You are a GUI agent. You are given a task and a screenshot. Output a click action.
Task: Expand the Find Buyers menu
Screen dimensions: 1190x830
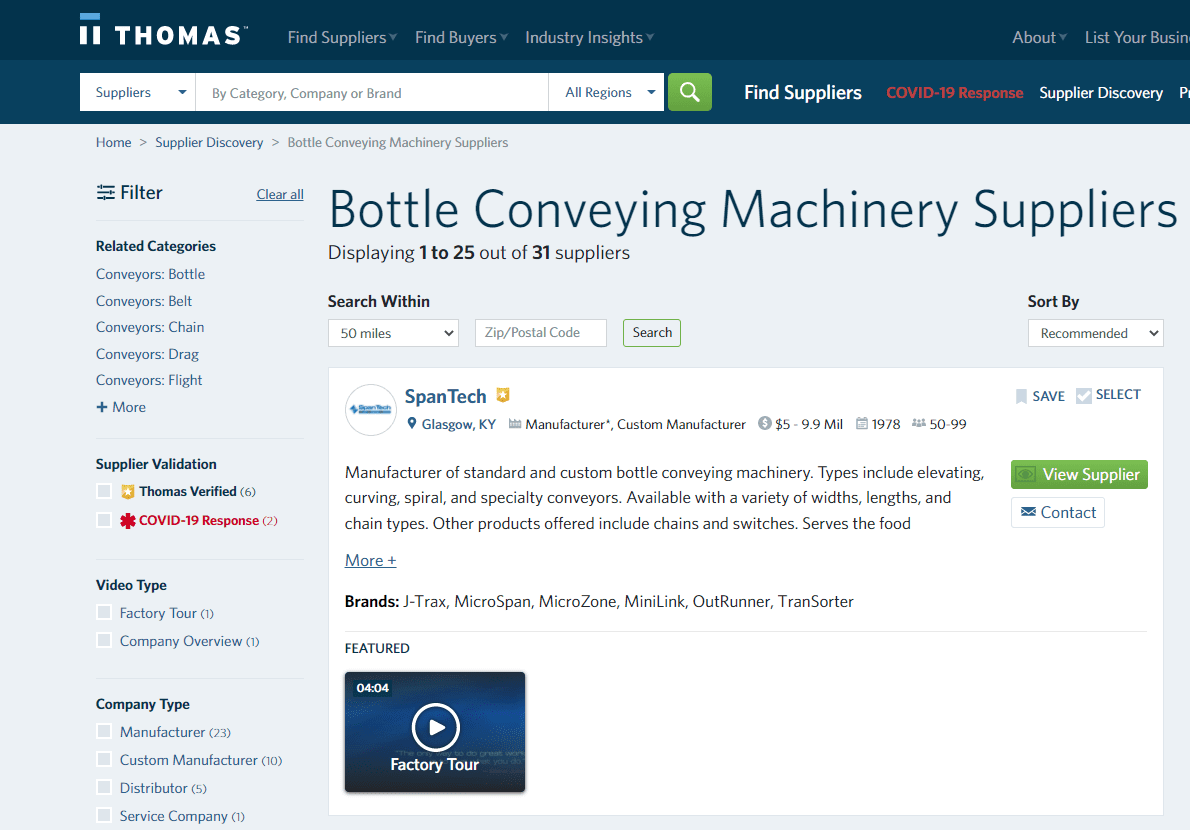pyautogui.click(x=461, y=37)
